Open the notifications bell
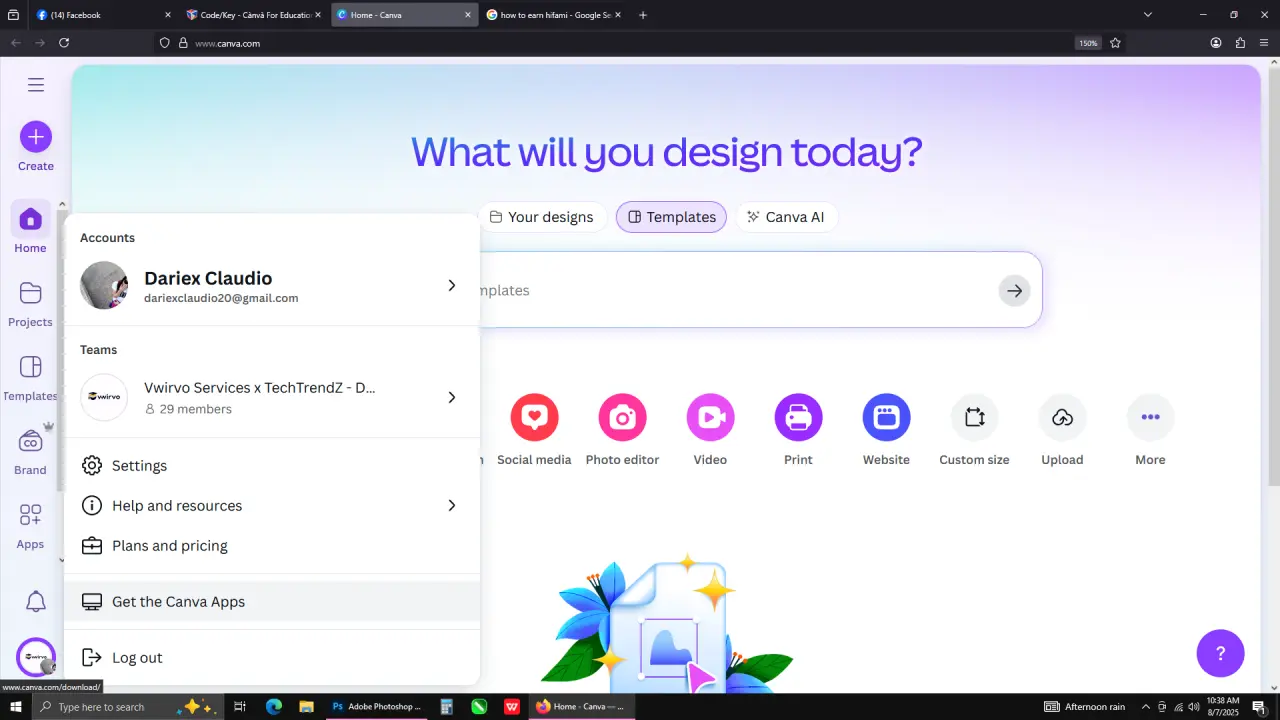Viewport: 1280px width, 720px height. [36, 601]
